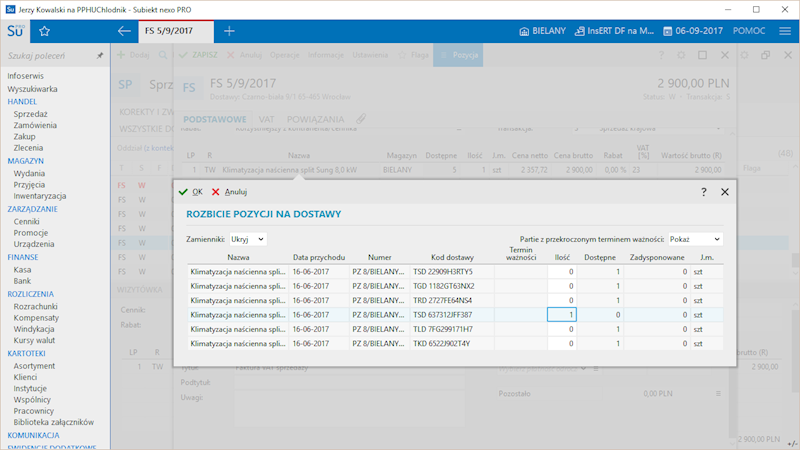The image size is (800, 450).
Task: Open Asortyment in Kartoteki
Action: [34, 366]
